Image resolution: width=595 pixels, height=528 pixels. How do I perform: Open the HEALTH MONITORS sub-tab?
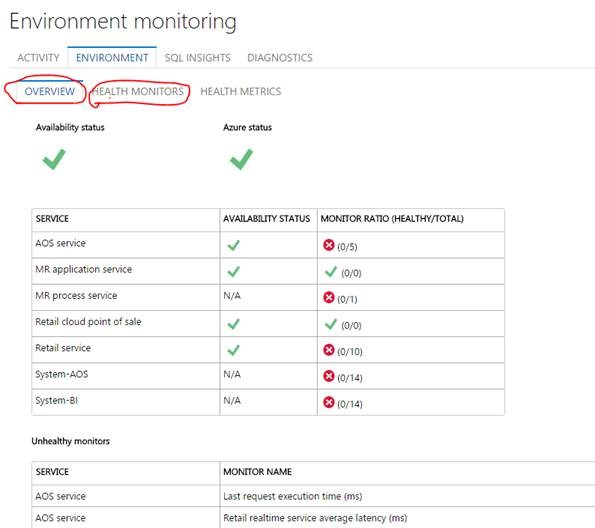point(138,91)
